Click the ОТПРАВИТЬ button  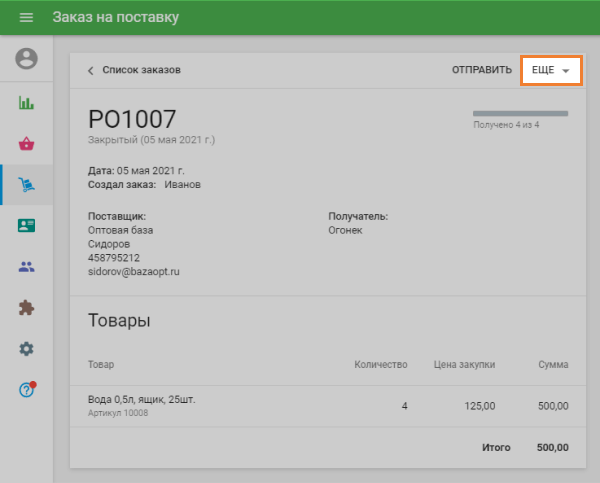[x=481, y=71]
